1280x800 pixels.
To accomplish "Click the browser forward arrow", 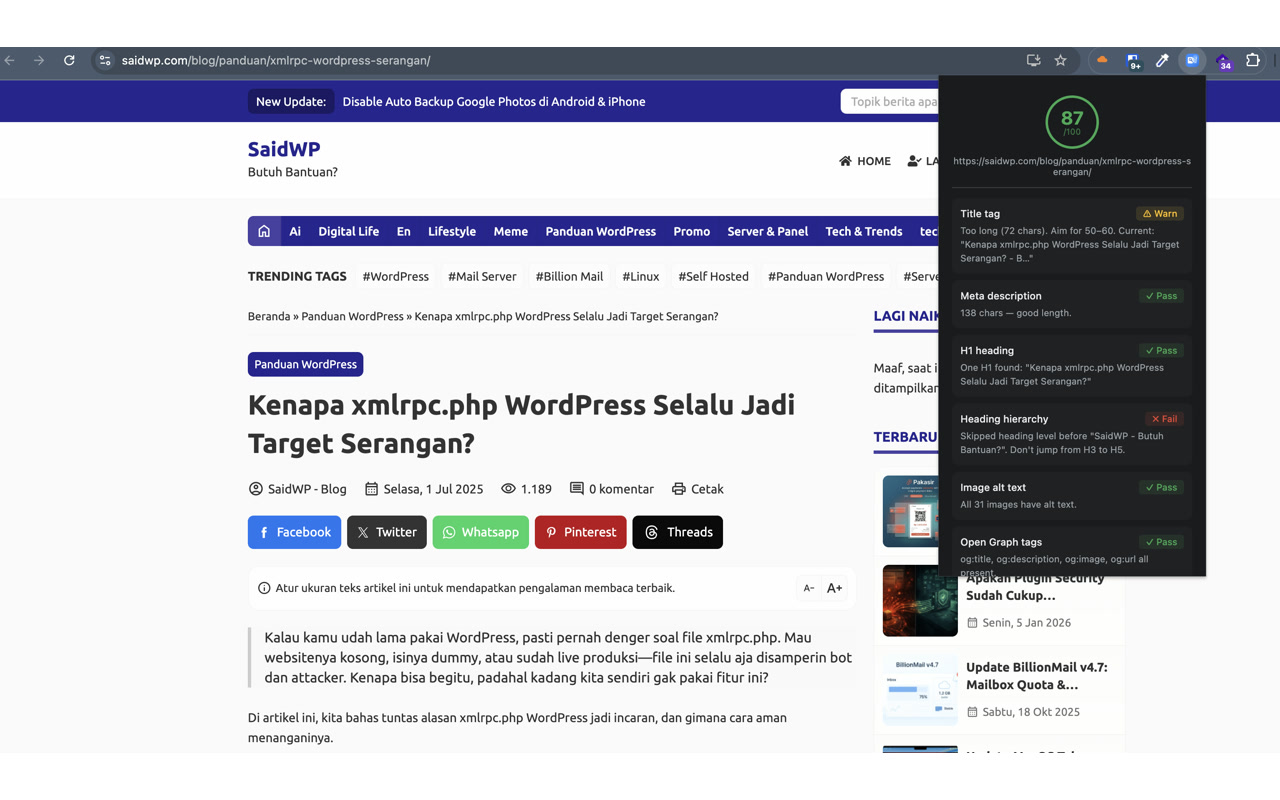I will point(39,60).
